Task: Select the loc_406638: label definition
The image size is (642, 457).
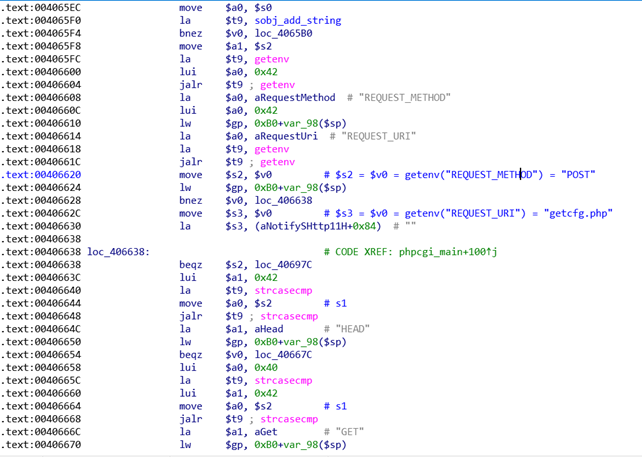Action: [x=118, y=252]
